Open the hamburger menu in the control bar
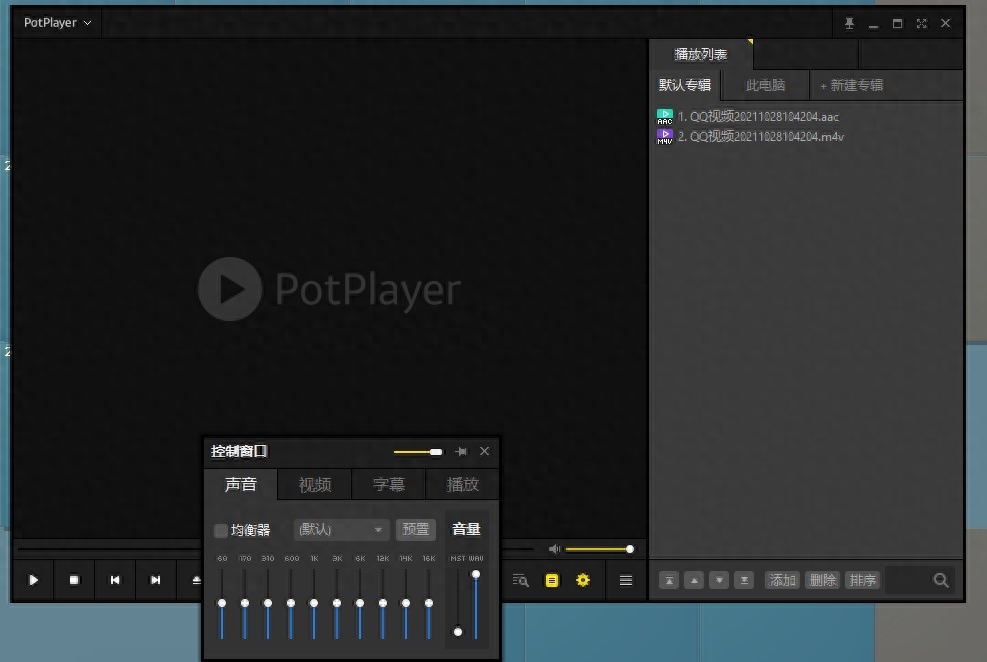Viewport: 987px width, 662px height. coord(626,580)
